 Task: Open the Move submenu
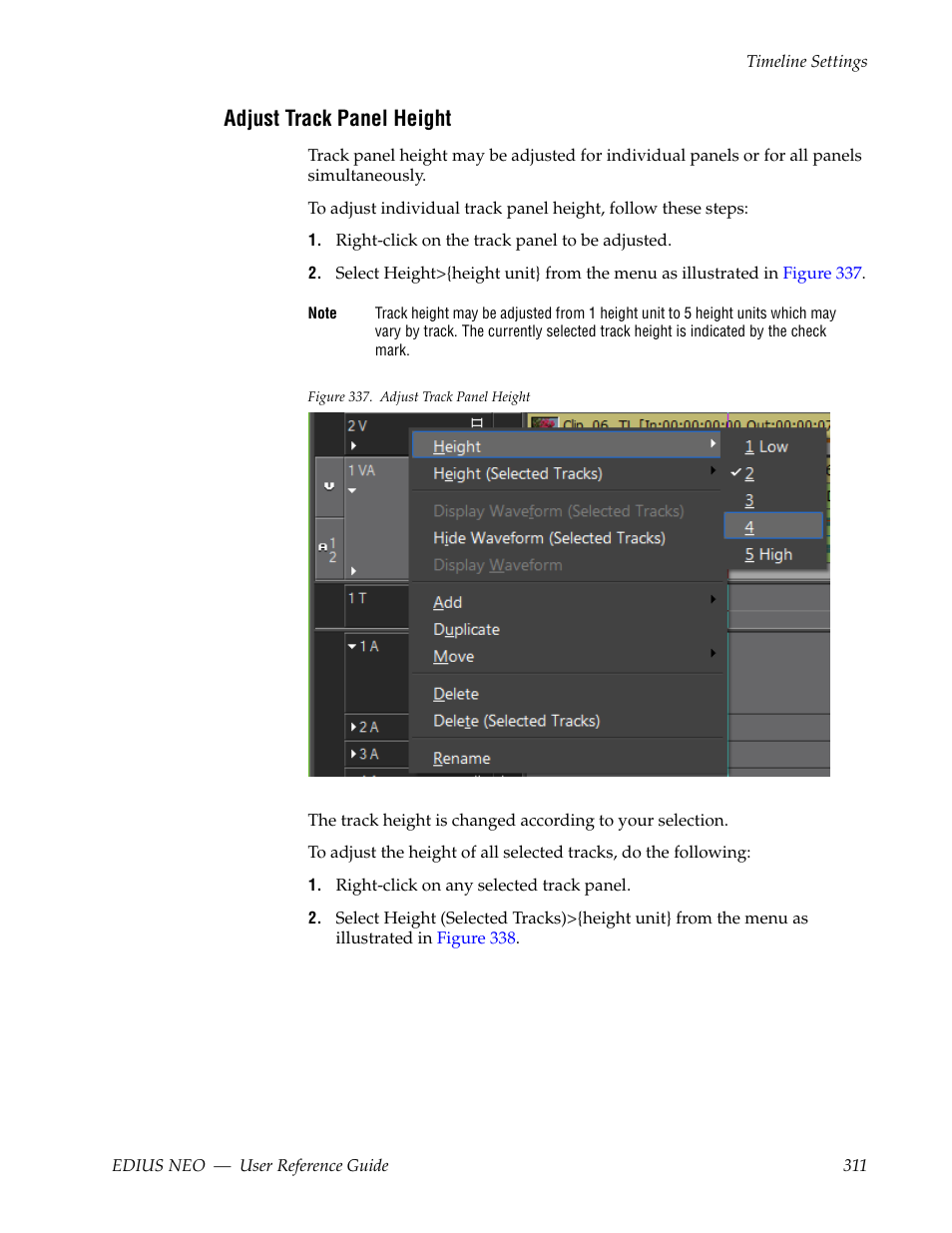click(566, 656)
